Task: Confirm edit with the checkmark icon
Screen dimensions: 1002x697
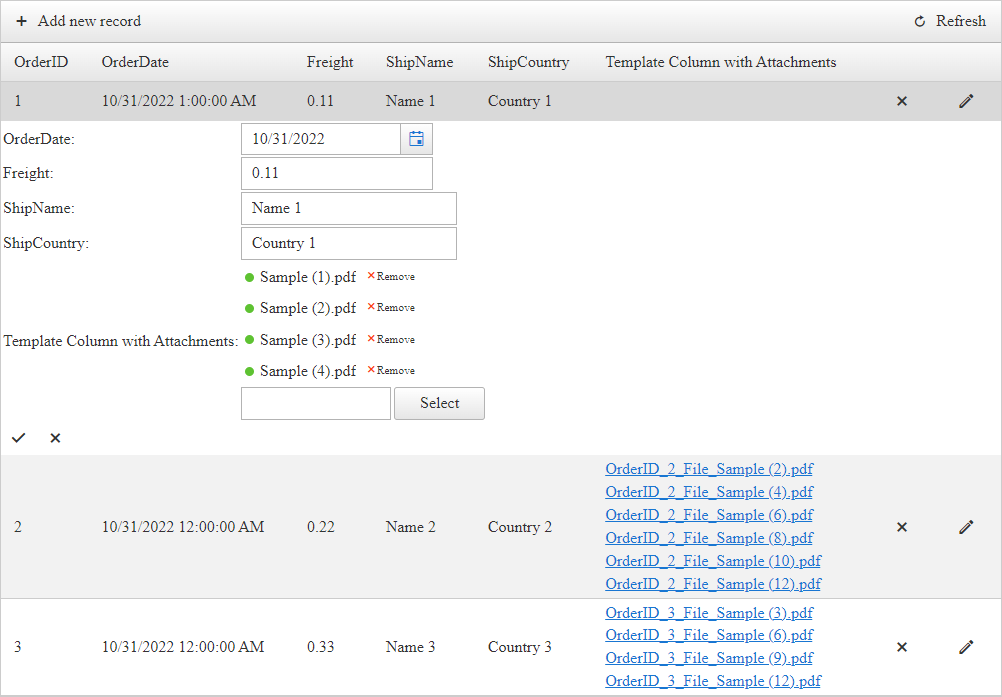Action: coord(19,438)
